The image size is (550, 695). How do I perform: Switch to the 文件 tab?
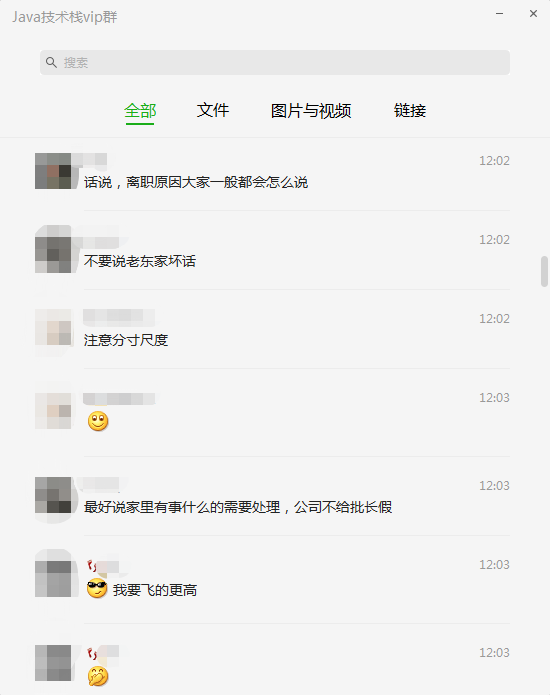point(213,110)
